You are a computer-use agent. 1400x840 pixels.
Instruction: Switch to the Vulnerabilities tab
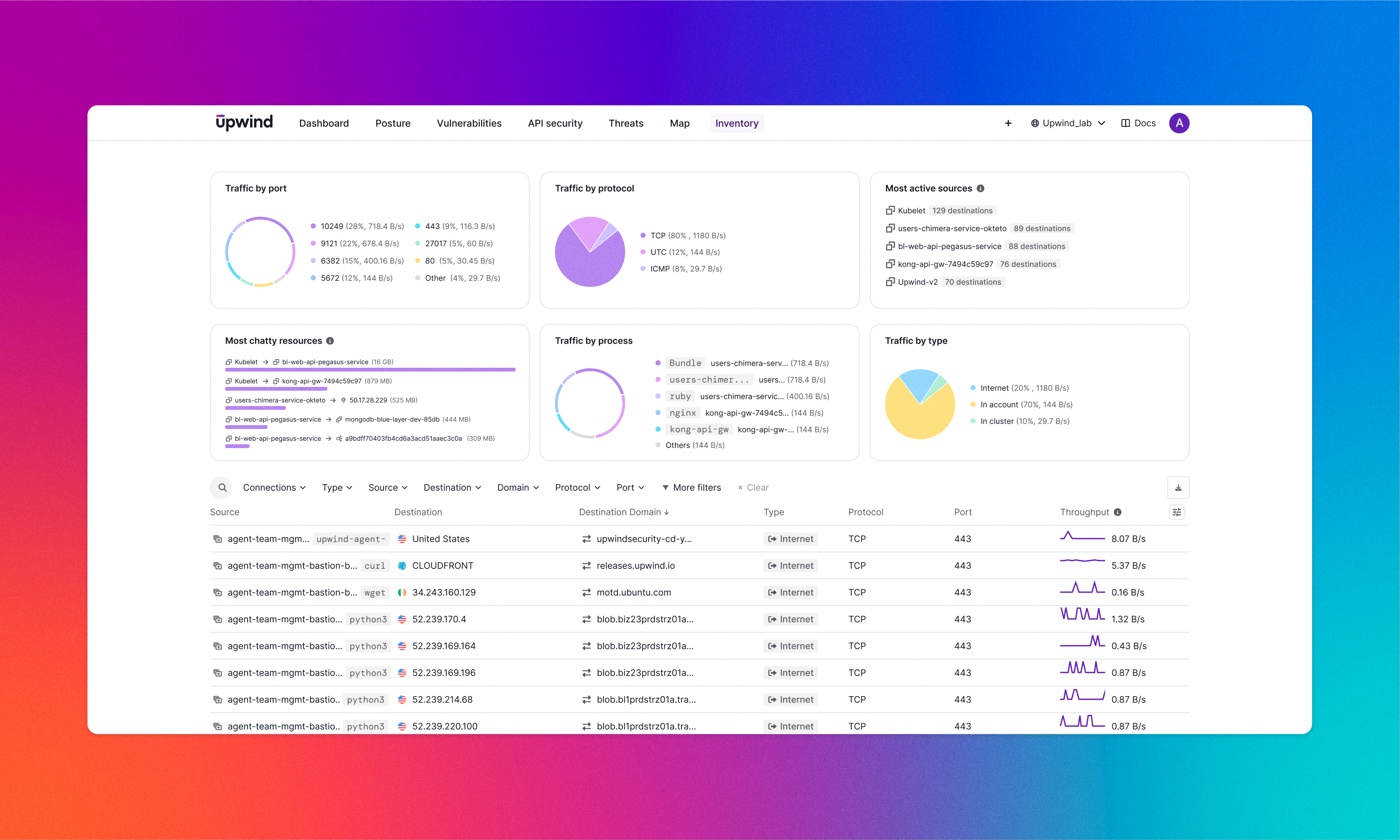tap(469, 123)
